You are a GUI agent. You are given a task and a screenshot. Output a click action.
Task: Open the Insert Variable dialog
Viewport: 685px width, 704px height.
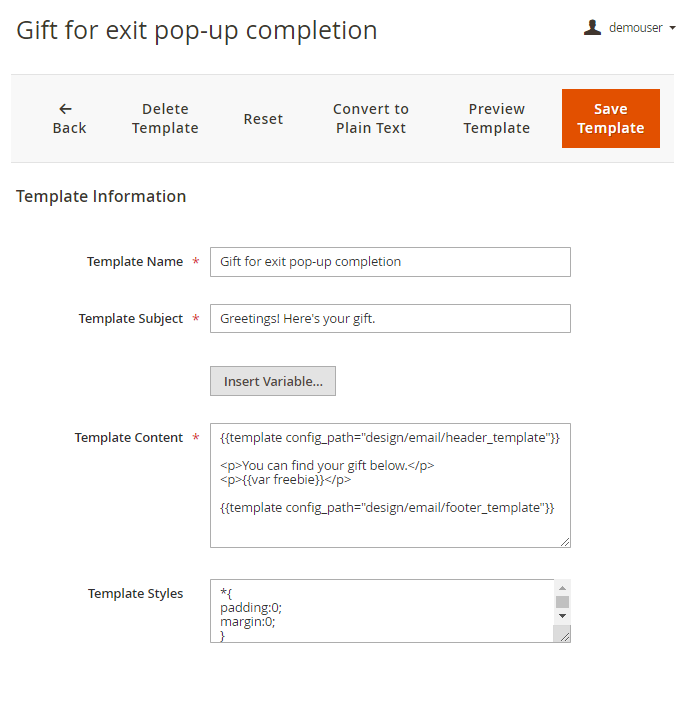tap(273, 381)
